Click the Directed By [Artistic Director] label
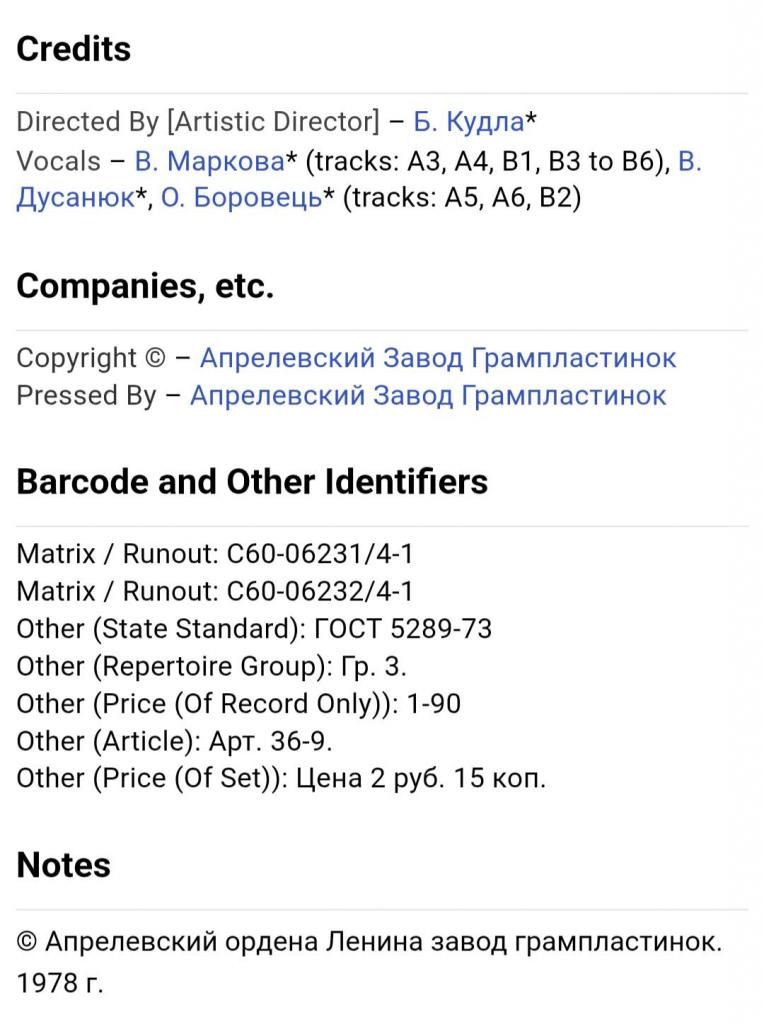The height and width of the screenshot is (1024, 764). point(198,123)
